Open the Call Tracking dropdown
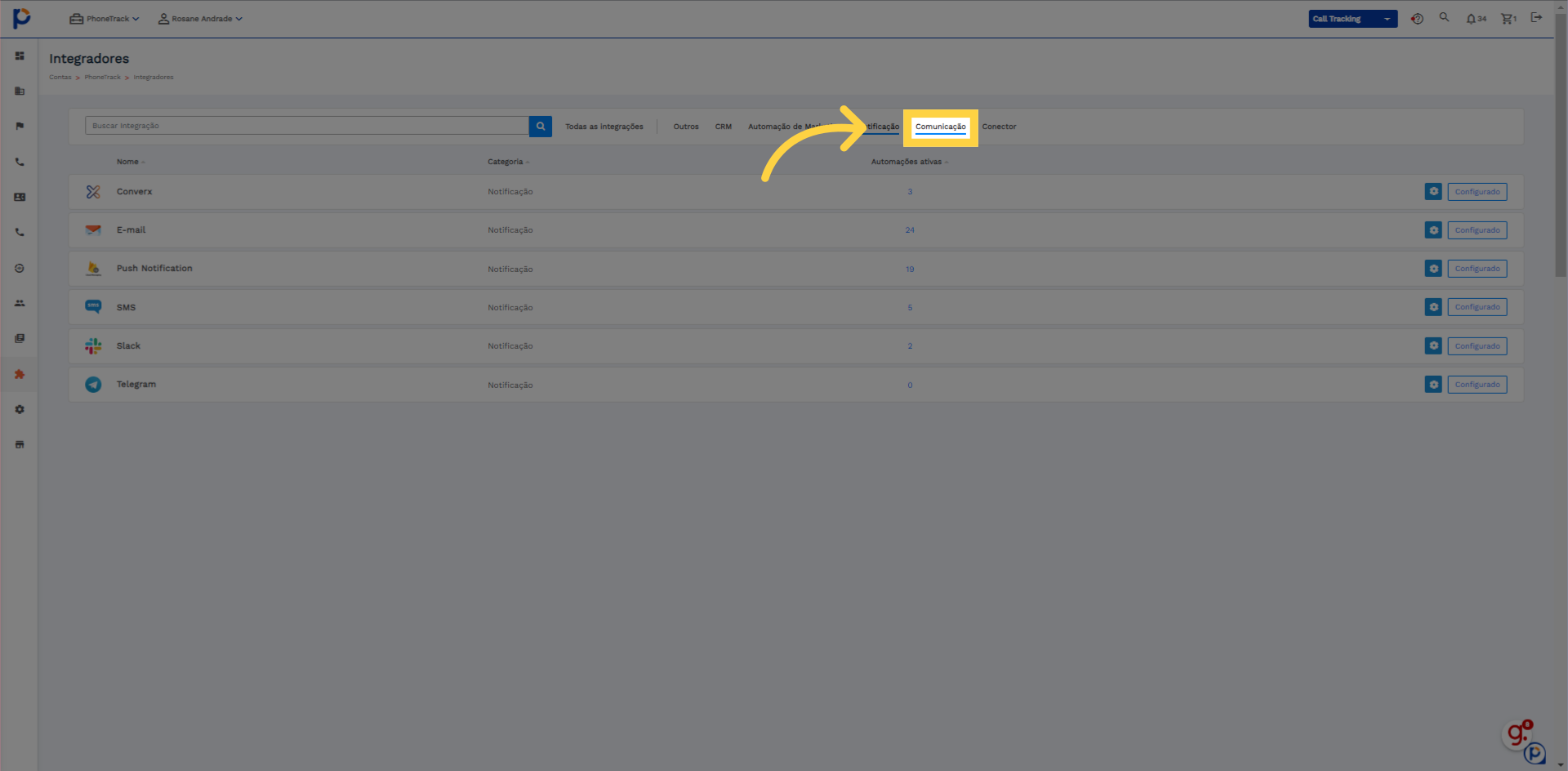Screen dimensions: 1568x771 tap(1352, 19)
